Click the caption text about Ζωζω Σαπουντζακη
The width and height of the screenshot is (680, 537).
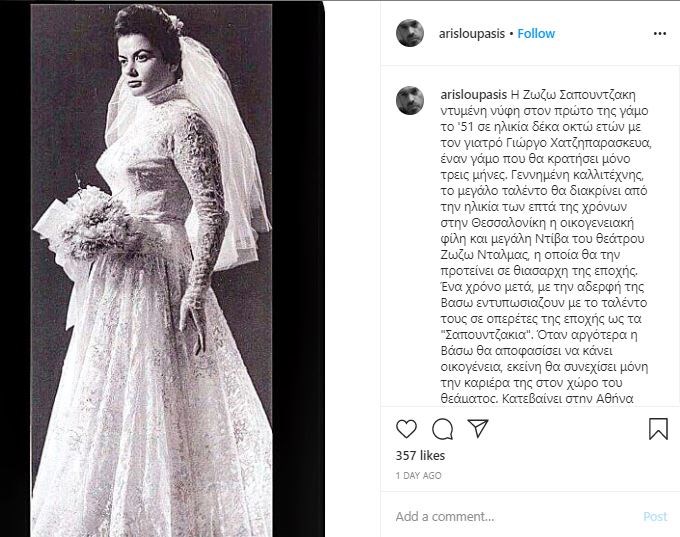(544, 246)
